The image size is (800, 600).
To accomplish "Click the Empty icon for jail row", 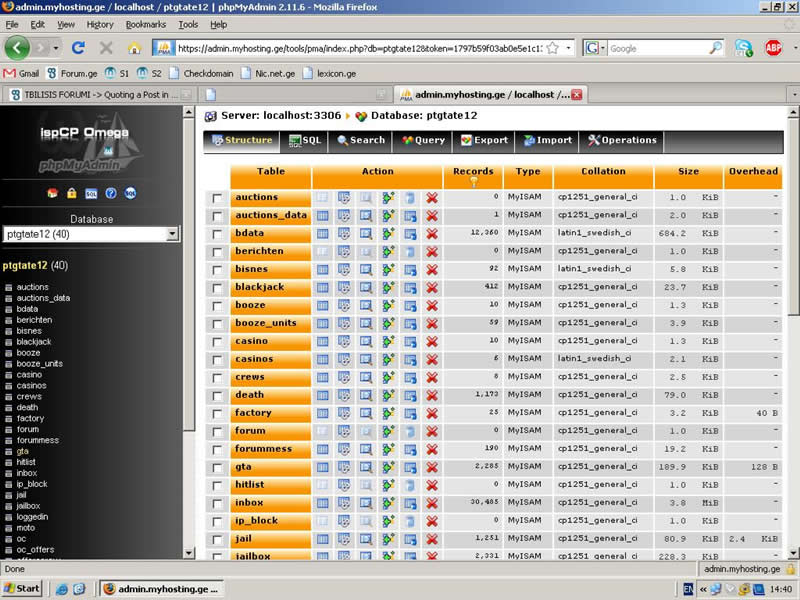I will point(410,539).
